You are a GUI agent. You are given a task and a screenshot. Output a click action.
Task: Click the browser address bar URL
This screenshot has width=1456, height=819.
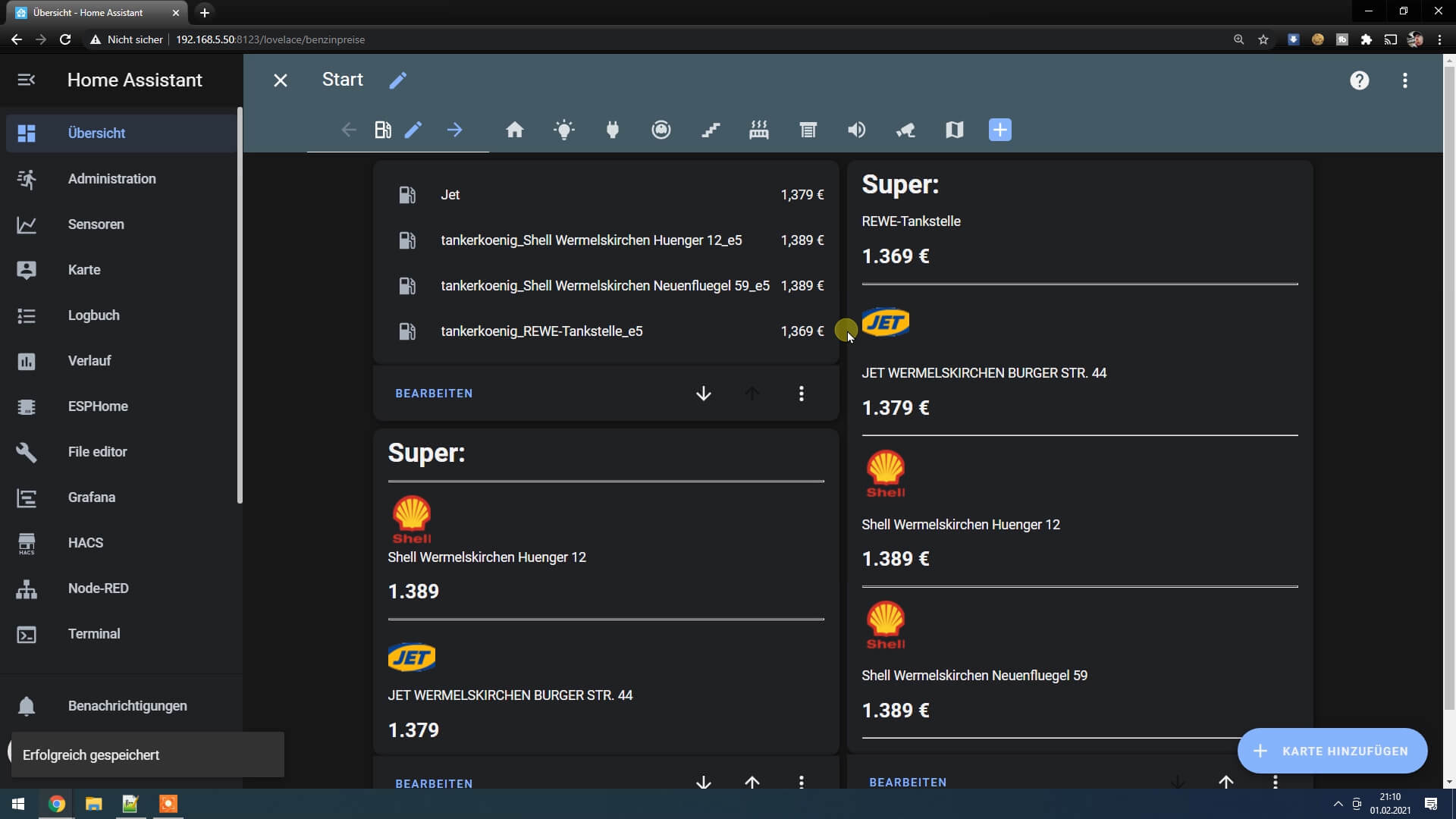click(x=271, y=39)
